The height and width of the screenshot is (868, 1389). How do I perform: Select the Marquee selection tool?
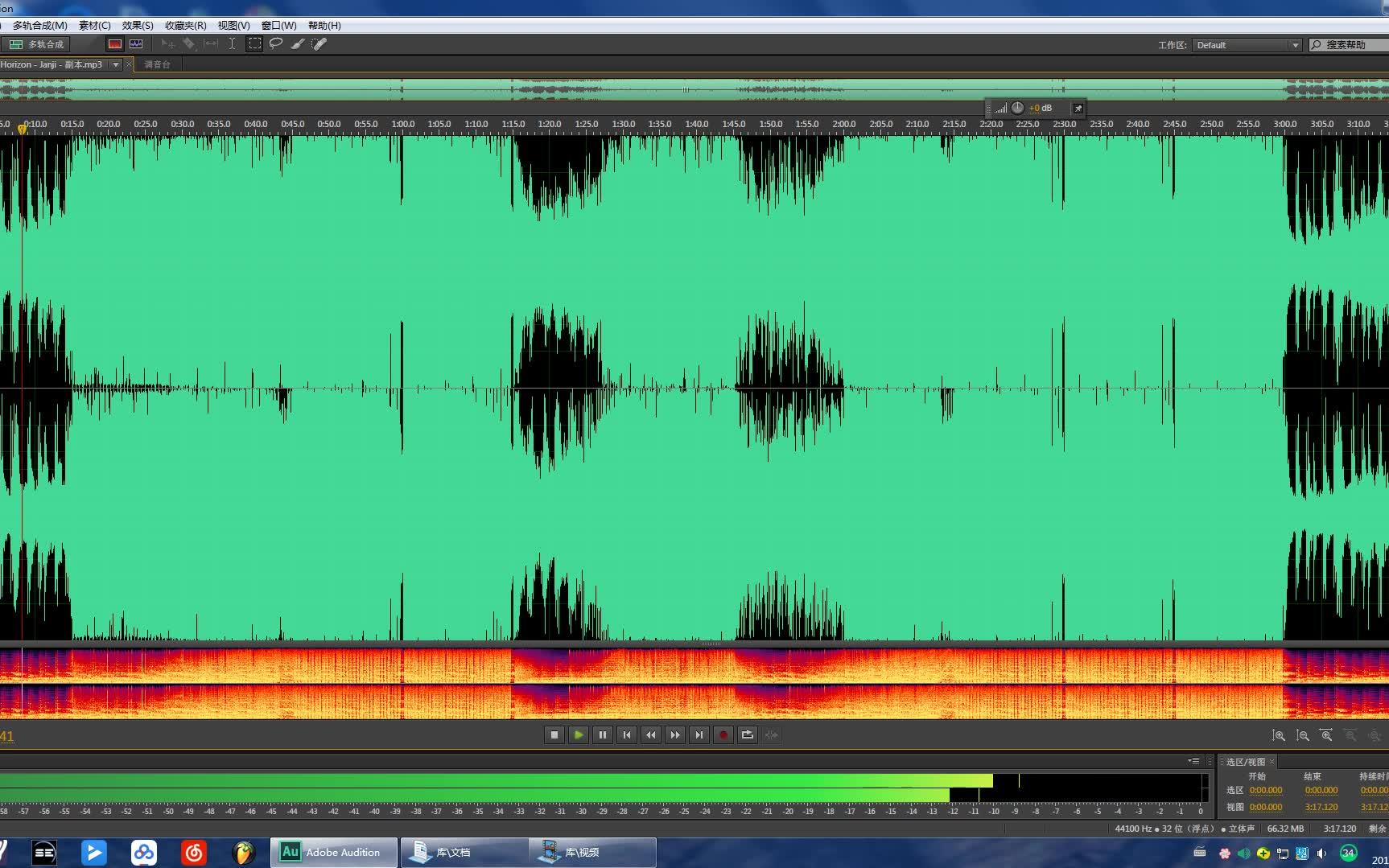[254, 44]
